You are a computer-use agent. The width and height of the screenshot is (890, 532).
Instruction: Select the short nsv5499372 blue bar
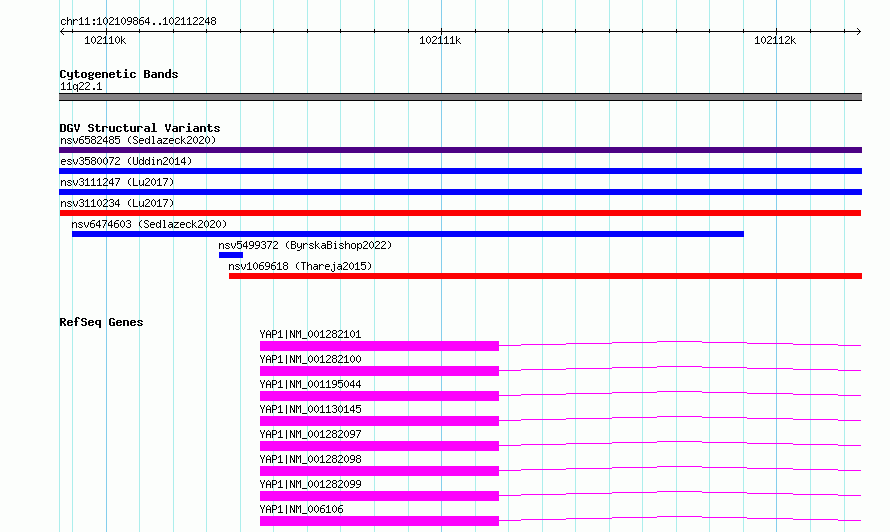(x=231, y=255)
